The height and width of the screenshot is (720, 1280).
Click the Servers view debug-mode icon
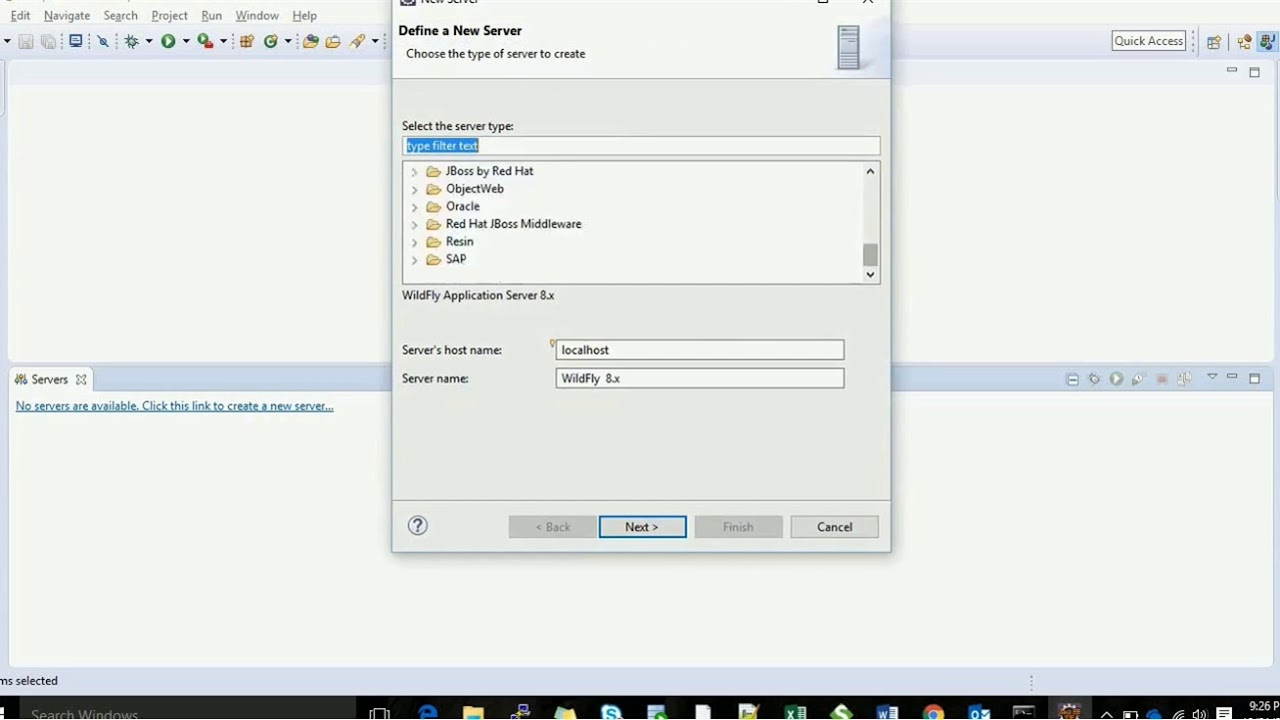tap(1094, 379)
